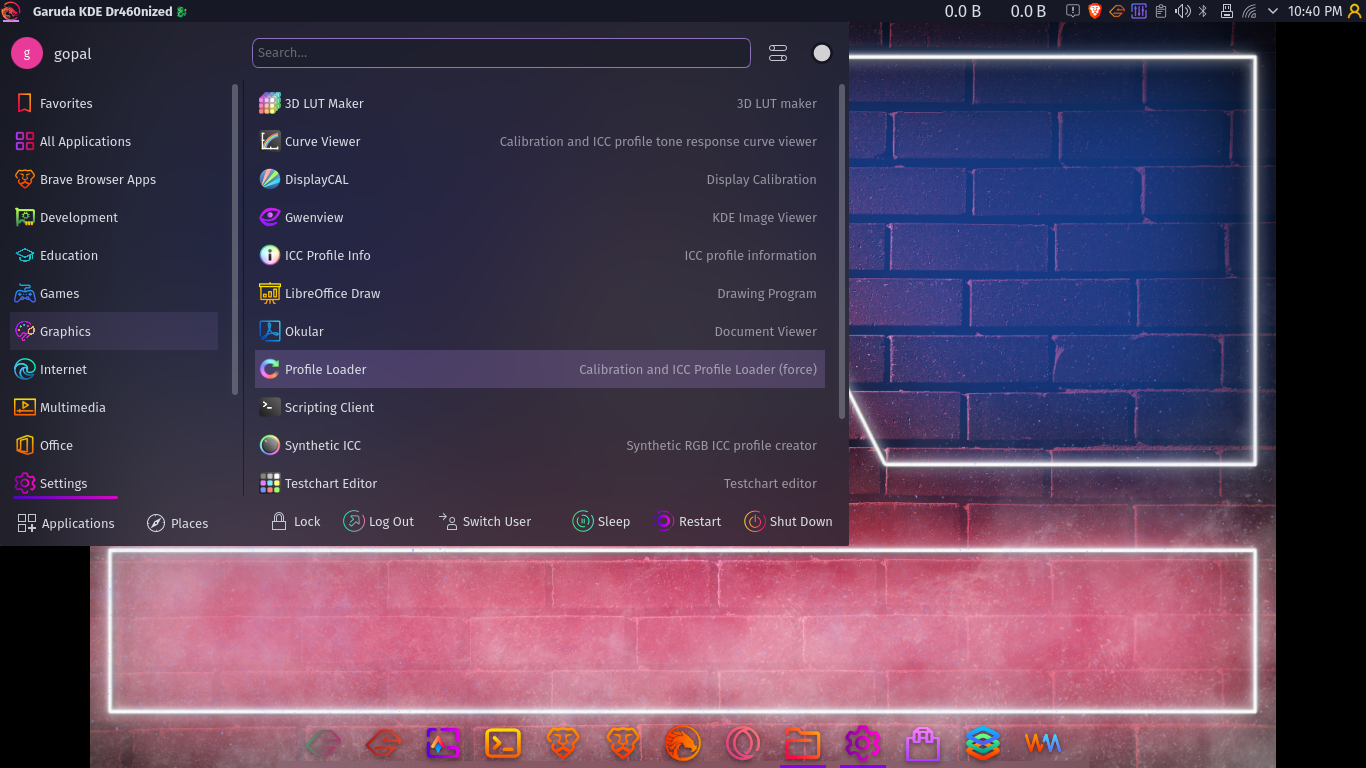Open Testchart Editor
Screen dimensions: 1366x768
pos(540,483)
